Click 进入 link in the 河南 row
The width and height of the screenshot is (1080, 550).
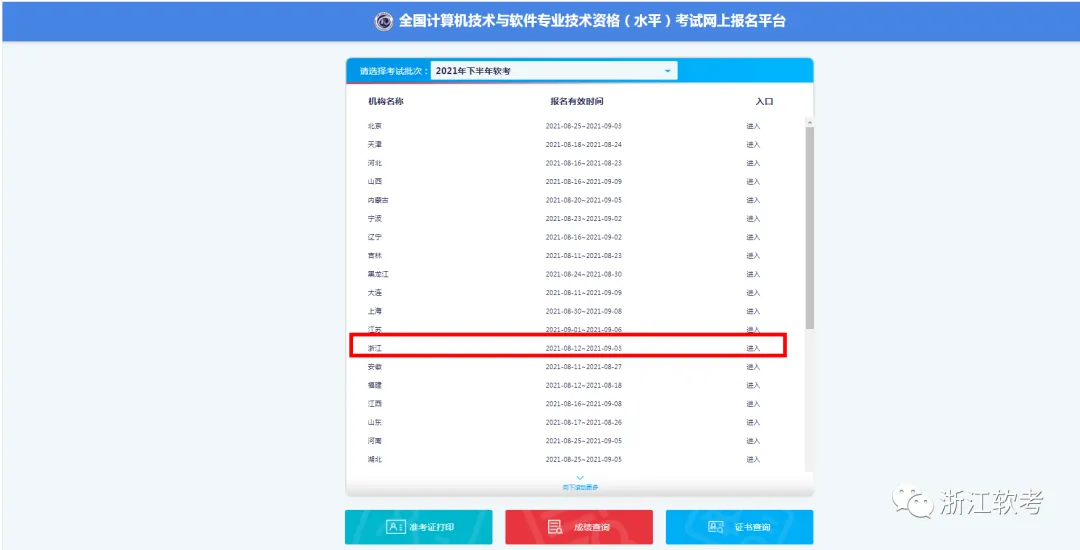point(753,441)
